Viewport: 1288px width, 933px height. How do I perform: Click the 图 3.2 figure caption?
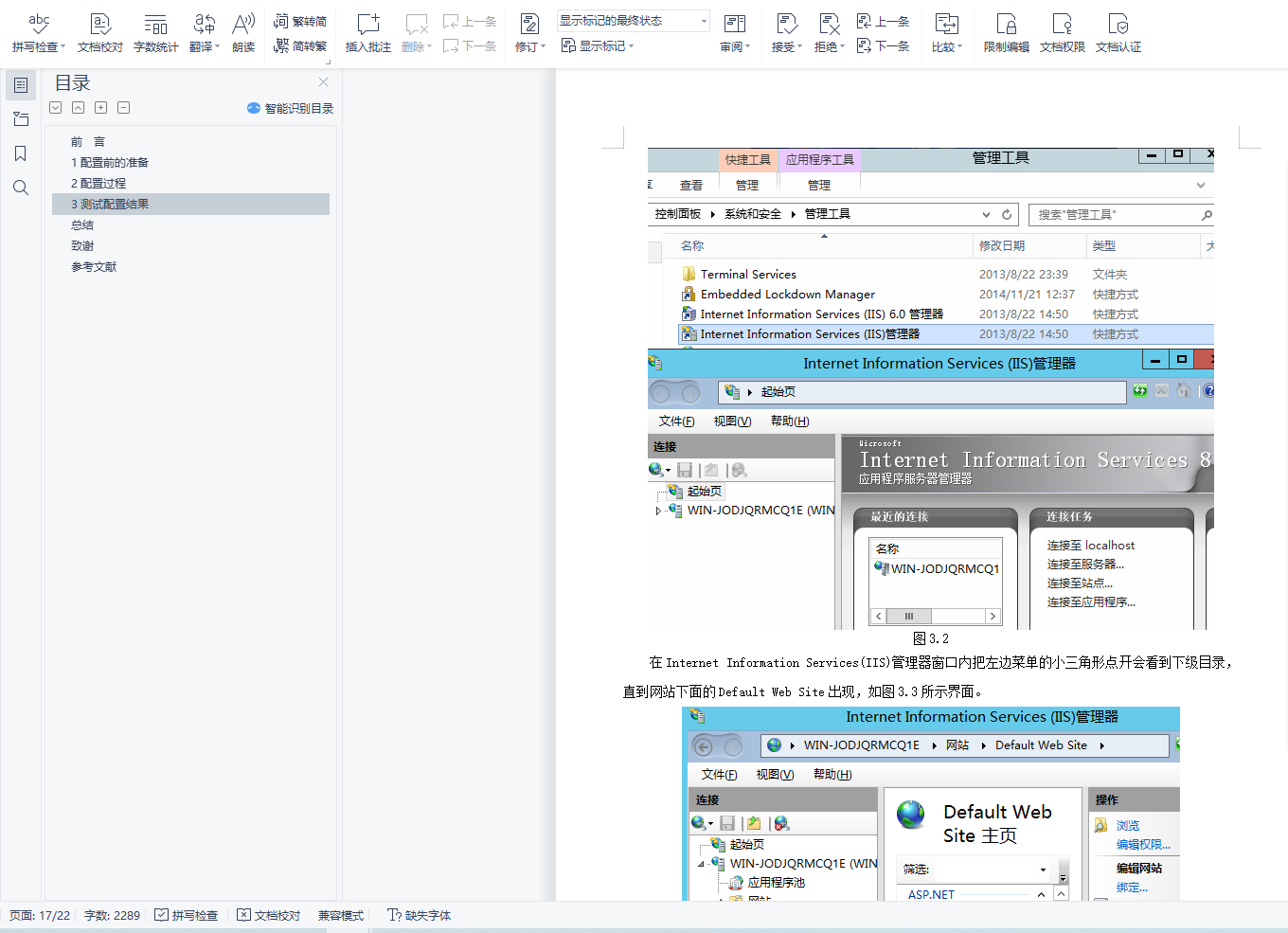click(x=931, y=639)
